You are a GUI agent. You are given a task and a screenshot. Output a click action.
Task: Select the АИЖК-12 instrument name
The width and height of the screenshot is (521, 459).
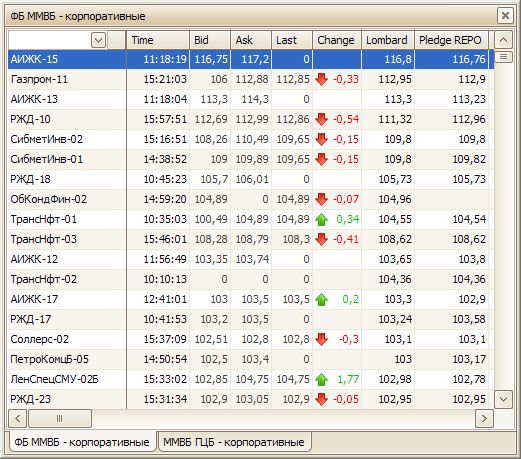pyautogui.click(x=34, y=259)
